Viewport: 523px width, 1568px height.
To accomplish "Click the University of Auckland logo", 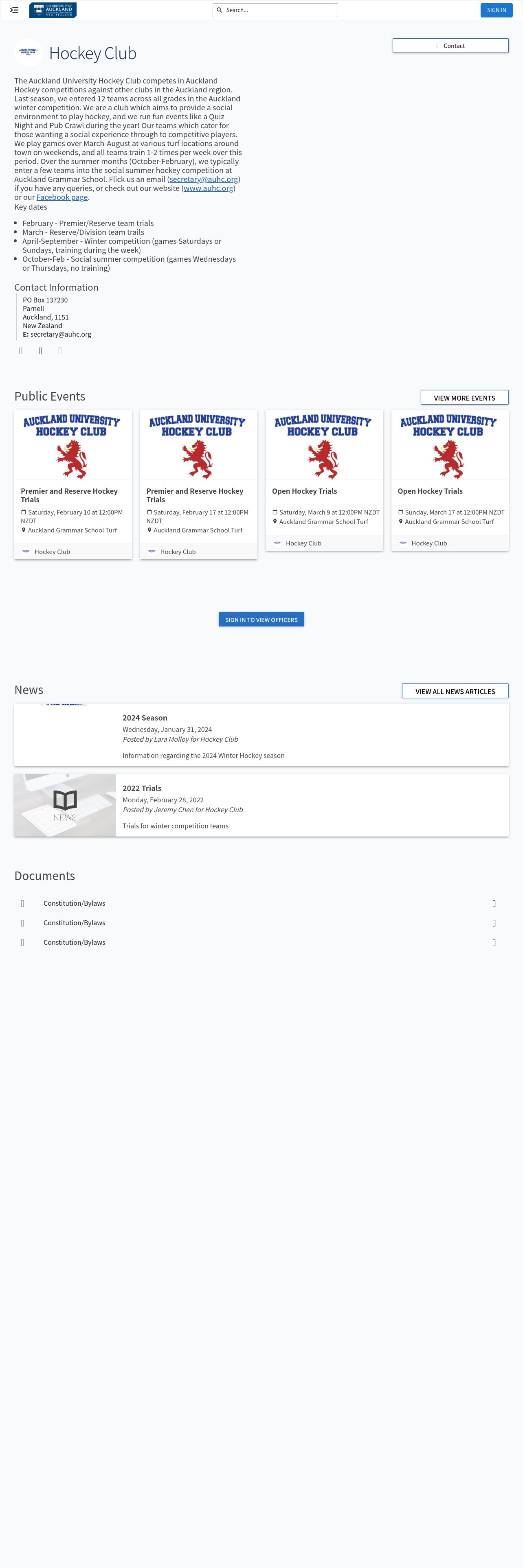I will pos(53,10).
